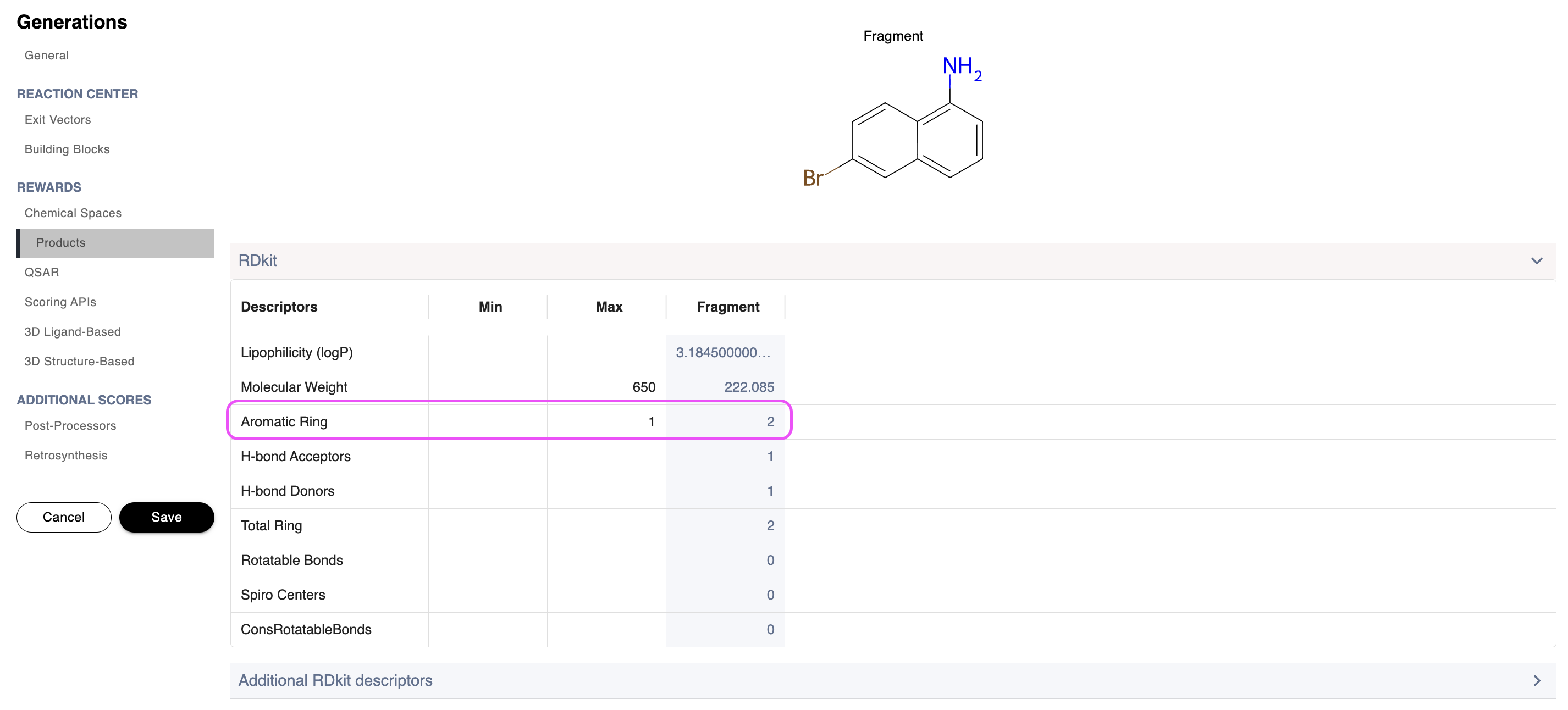
Task: Click the Min column header
Action: tap(490, 307)
